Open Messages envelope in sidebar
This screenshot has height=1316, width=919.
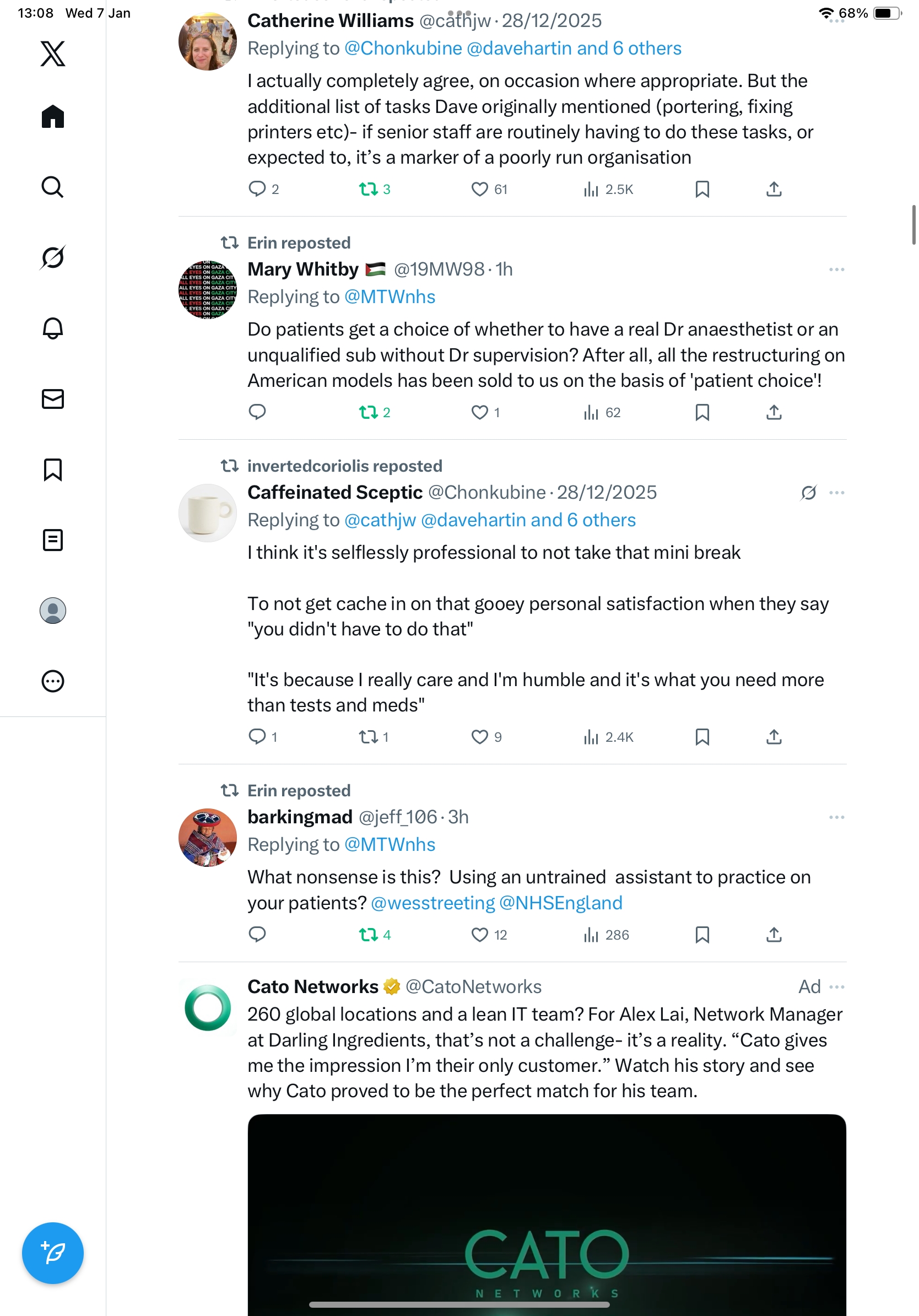[x=53, y=399]
